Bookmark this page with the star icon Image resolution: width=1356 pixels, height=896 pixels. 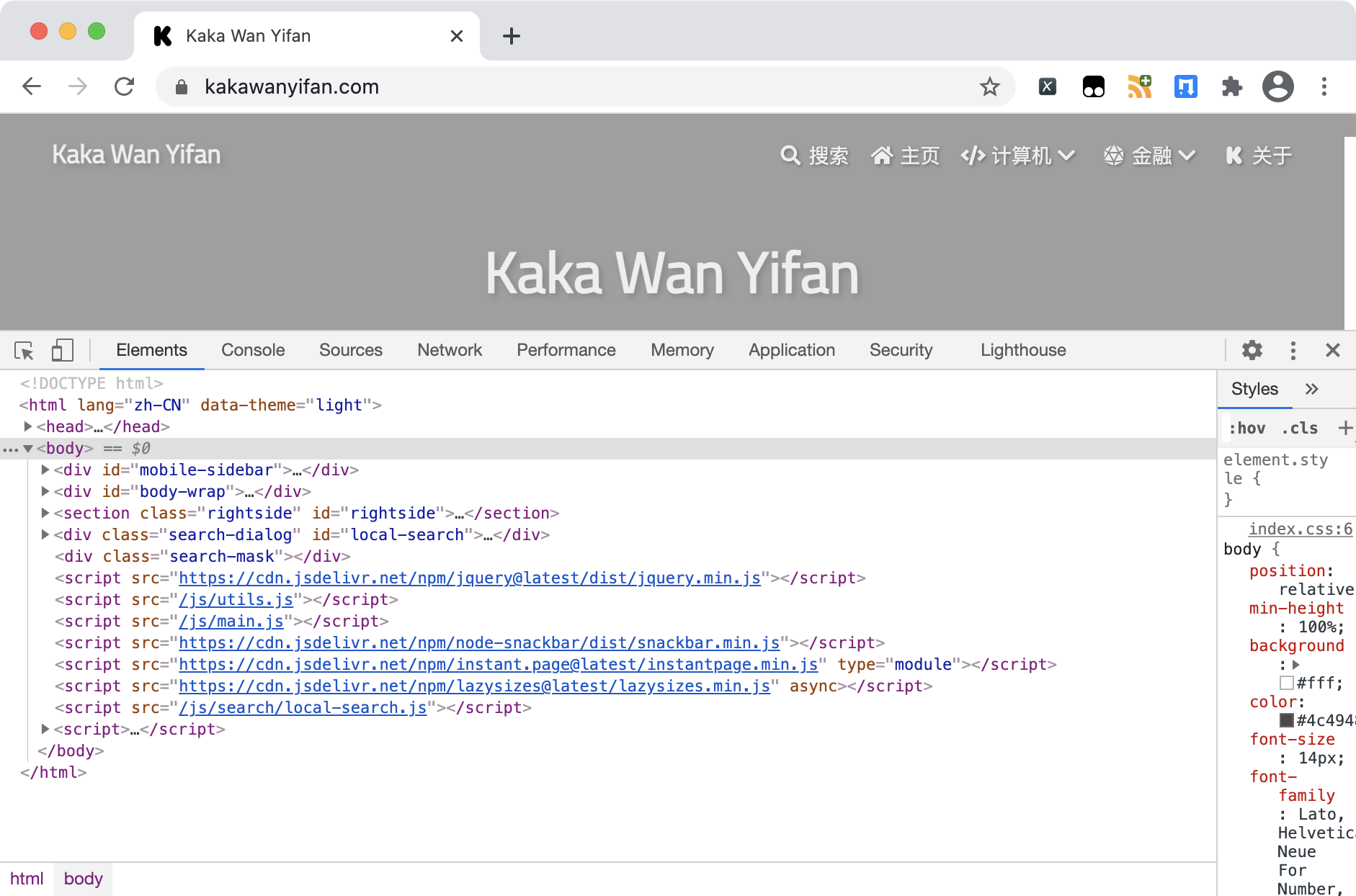990,87
